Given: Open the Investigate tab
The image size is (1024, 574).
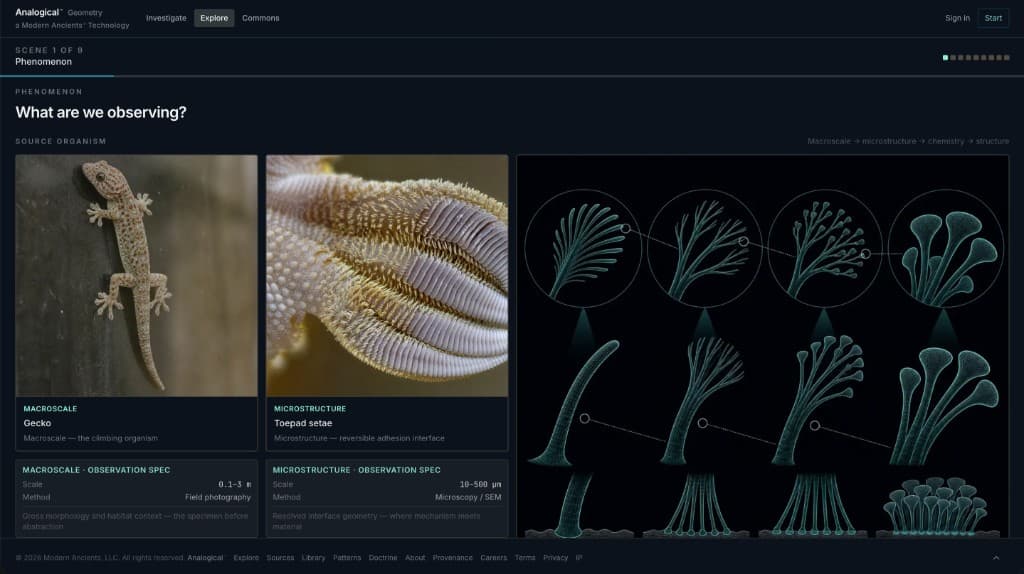Looking at the screenshot, I should (166, 18).
